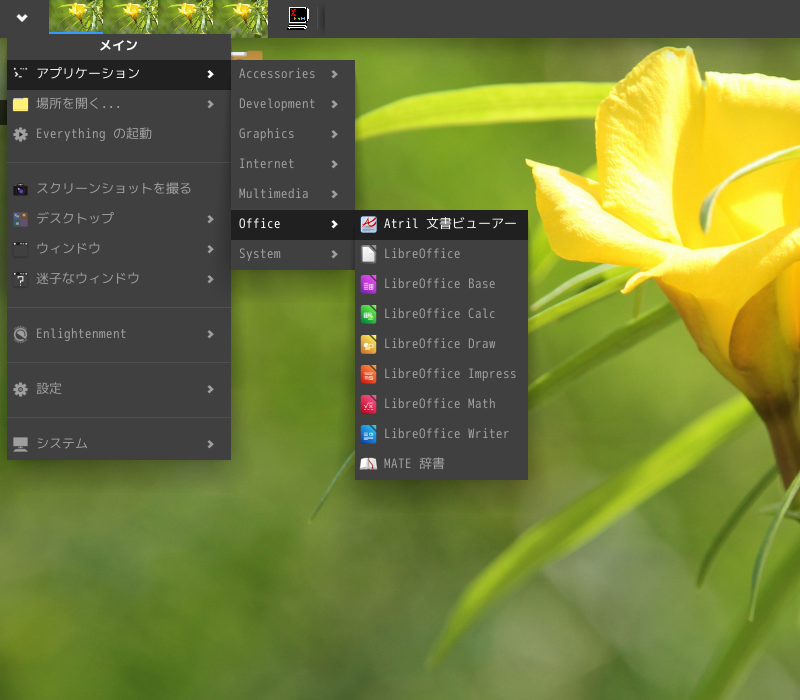The width and height of the screenshot is (800, 700).
Task: Click the デスクトップ menu icon
Action: click(x=20, y=219)
